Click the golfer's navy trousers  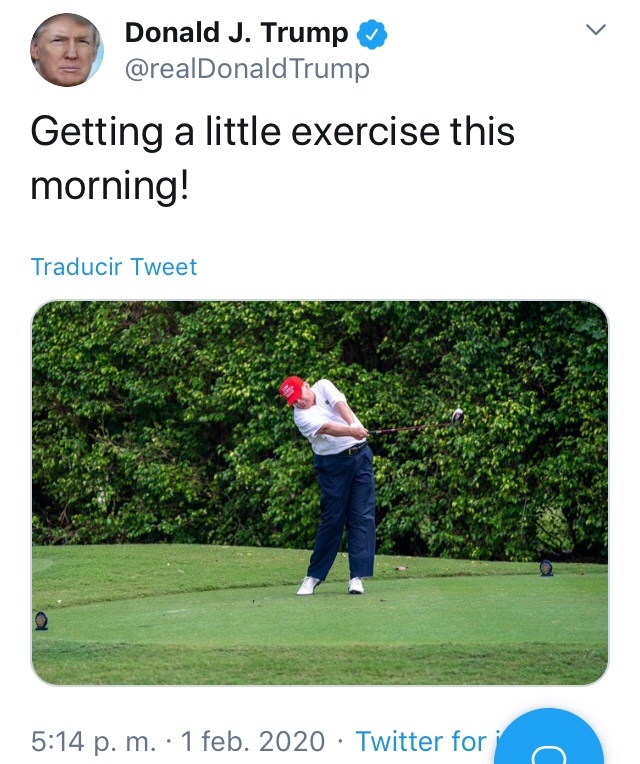(343, 513)
